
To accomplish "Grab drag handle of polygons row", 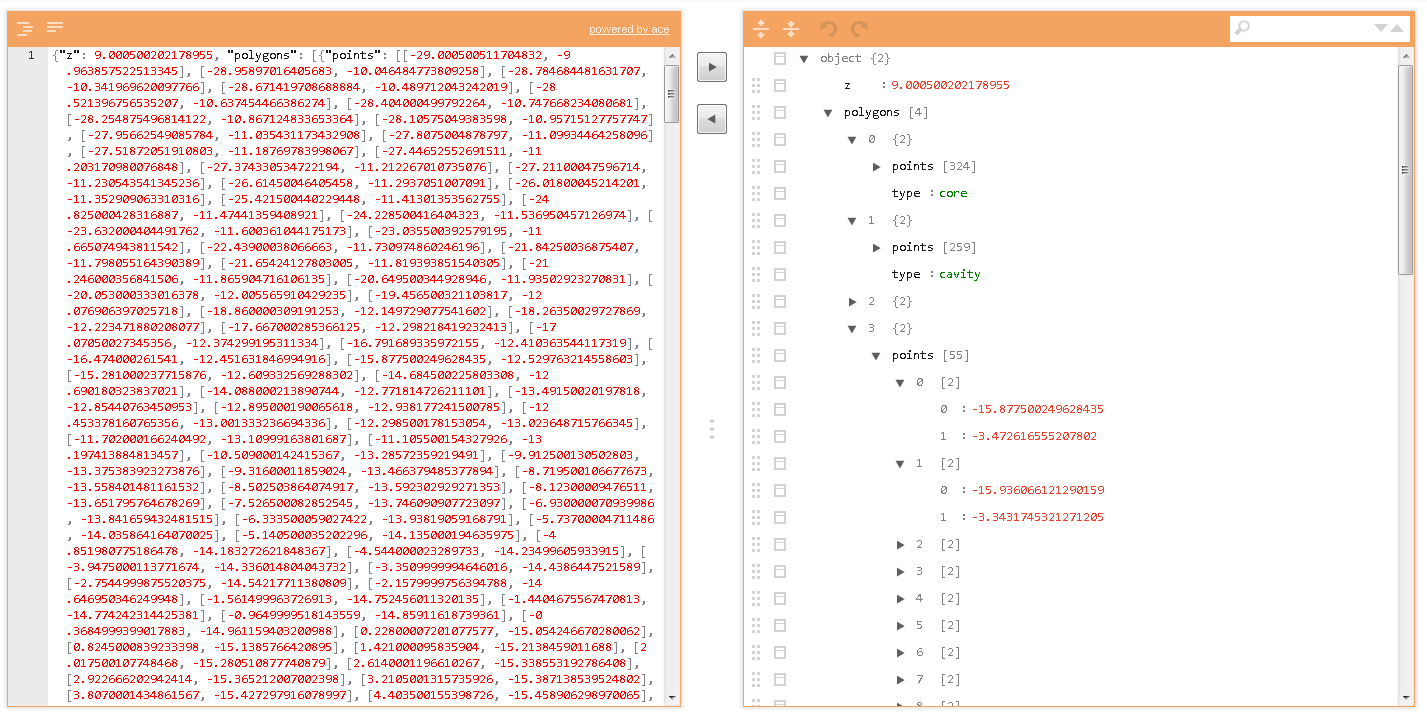I will pos(757,112).
